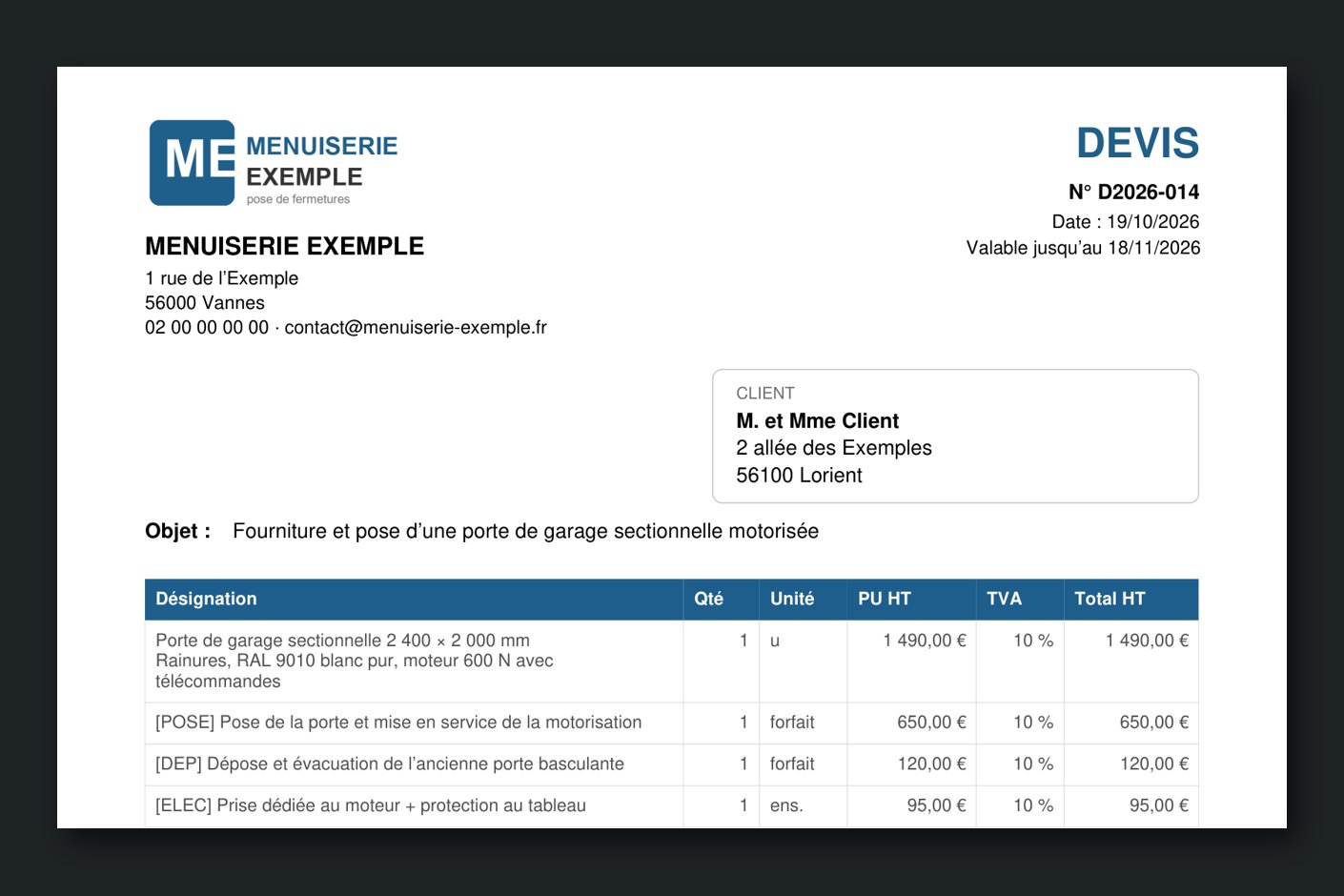
Task: Select the phone number 02 00 00 00 00
Action: pyautogui.click(x=207, y=327)
